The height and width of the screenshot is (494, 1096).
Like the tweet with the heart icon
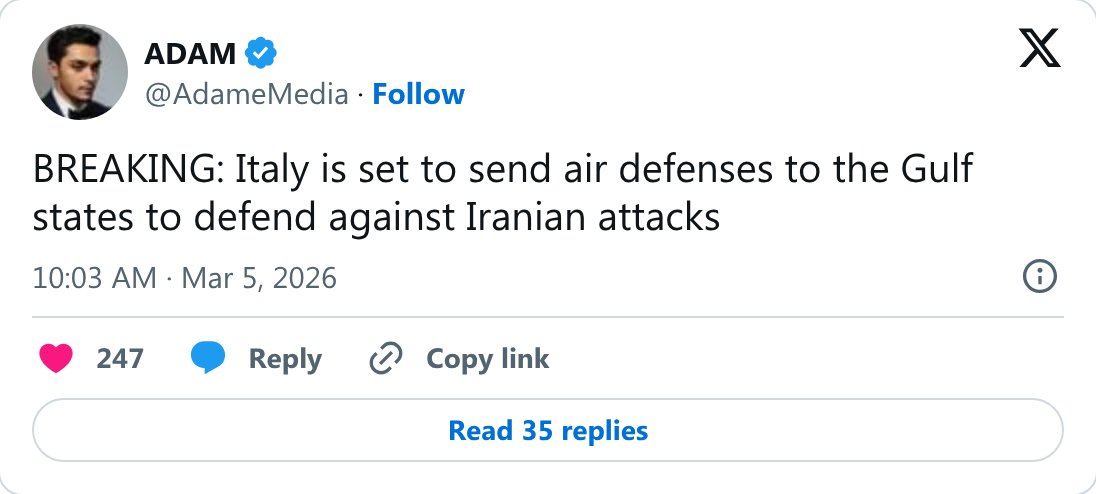tap(56, 358)
